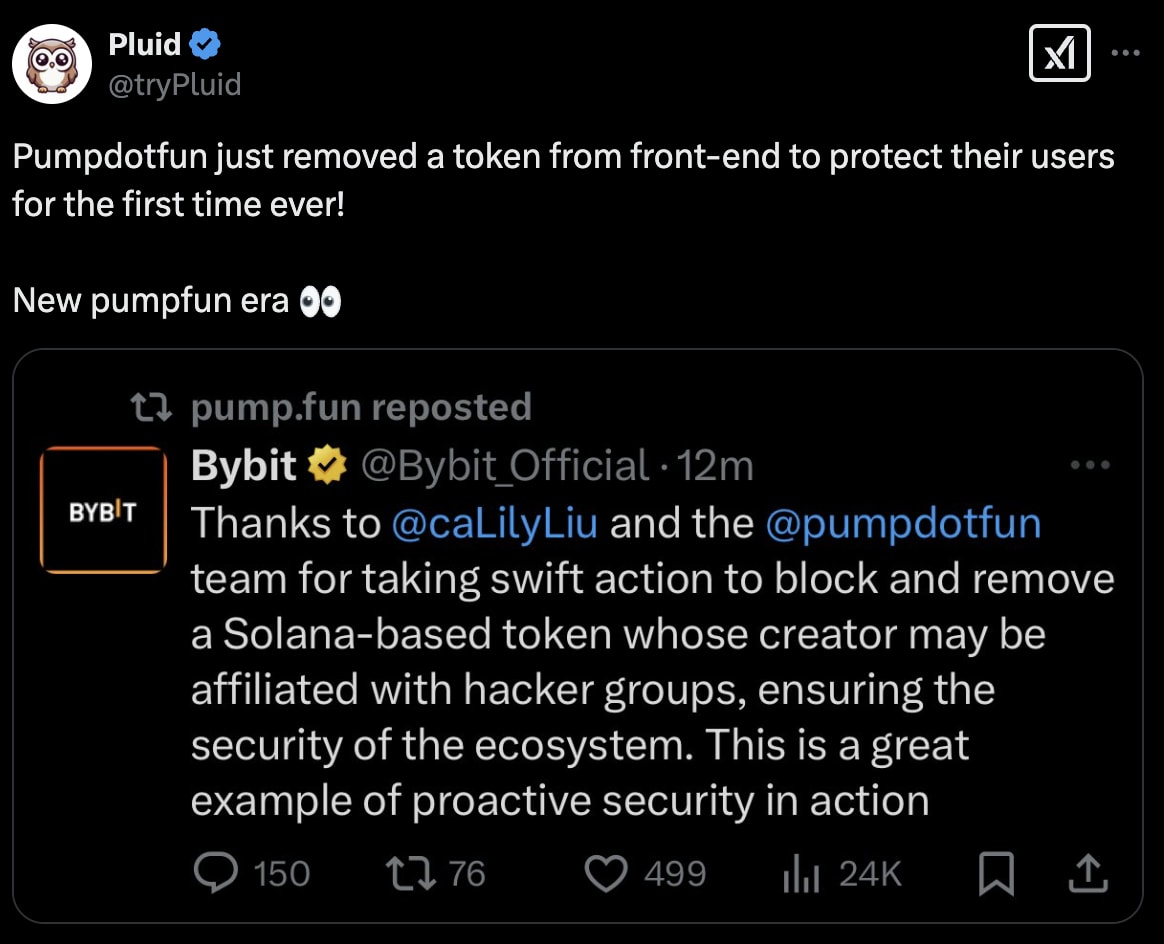Click Pluid's blue verified badge
This screenshot has width=1164, height=944.
pyautogui.click(x=205, y=43)
